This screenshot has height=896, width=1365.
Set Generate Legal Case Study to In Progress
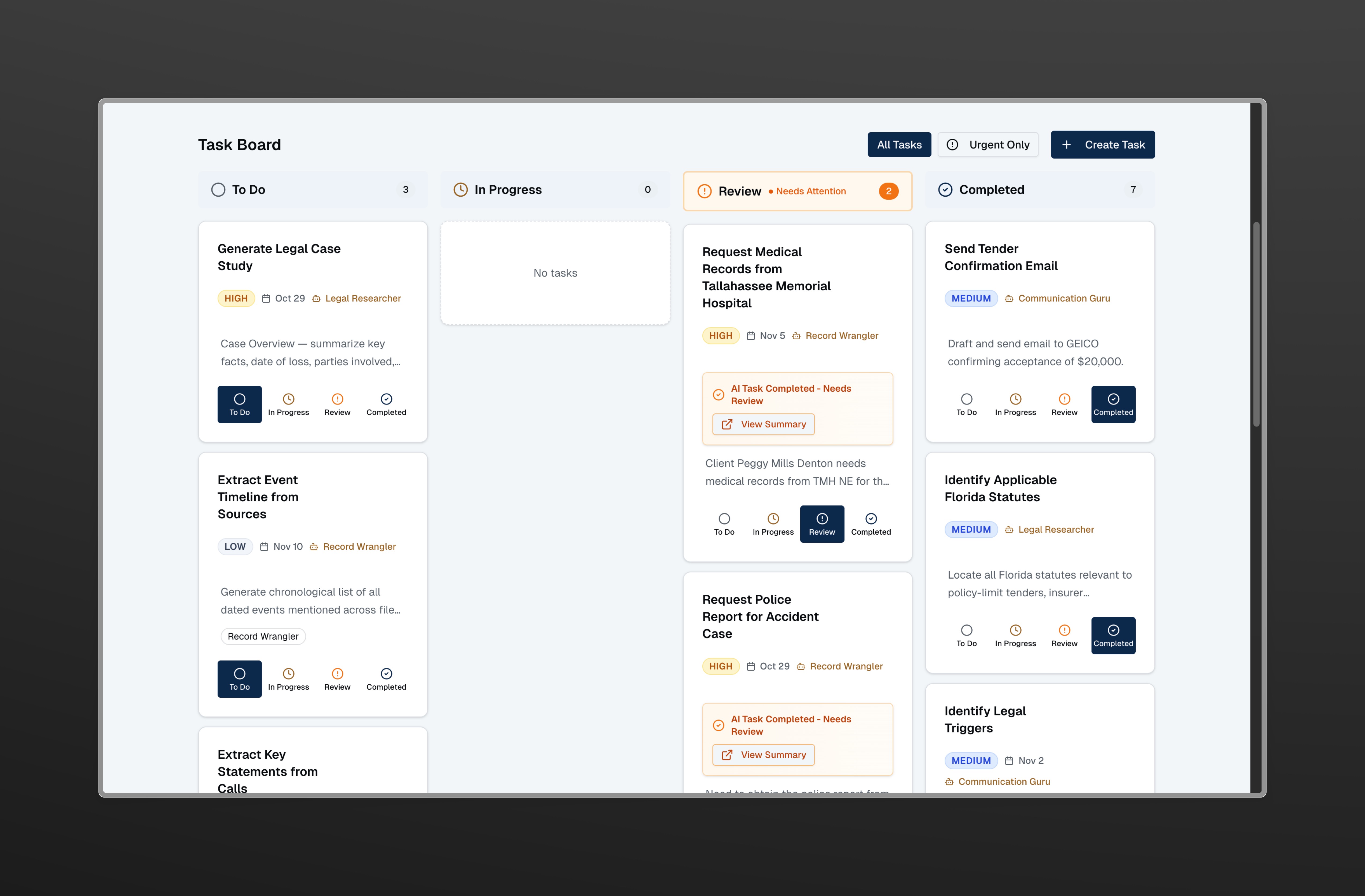[288, 404]
